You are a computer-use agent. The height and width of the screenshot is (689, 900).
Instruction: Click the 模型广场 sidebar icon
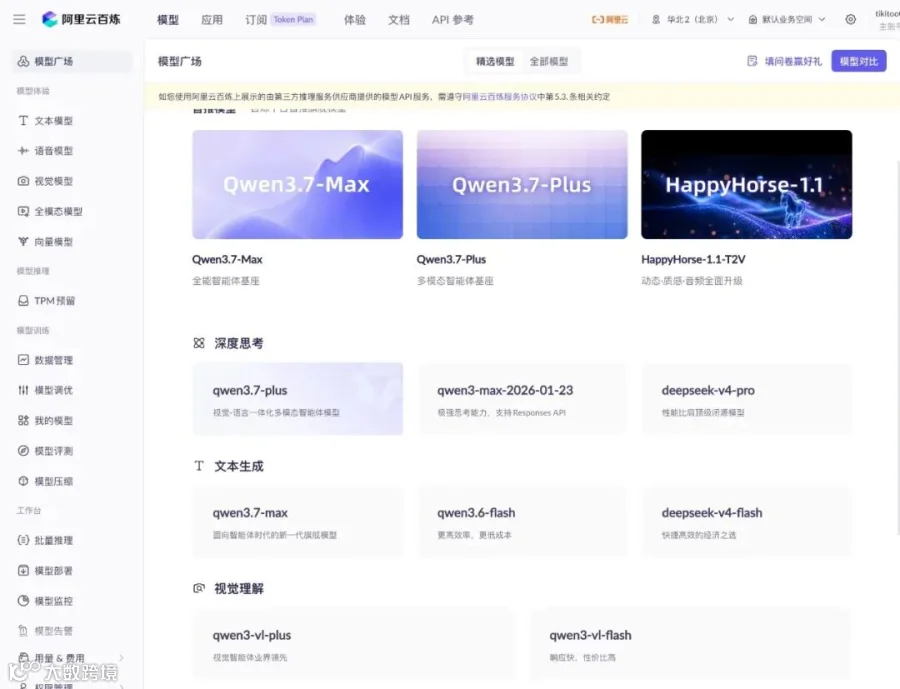click(23, 61)
